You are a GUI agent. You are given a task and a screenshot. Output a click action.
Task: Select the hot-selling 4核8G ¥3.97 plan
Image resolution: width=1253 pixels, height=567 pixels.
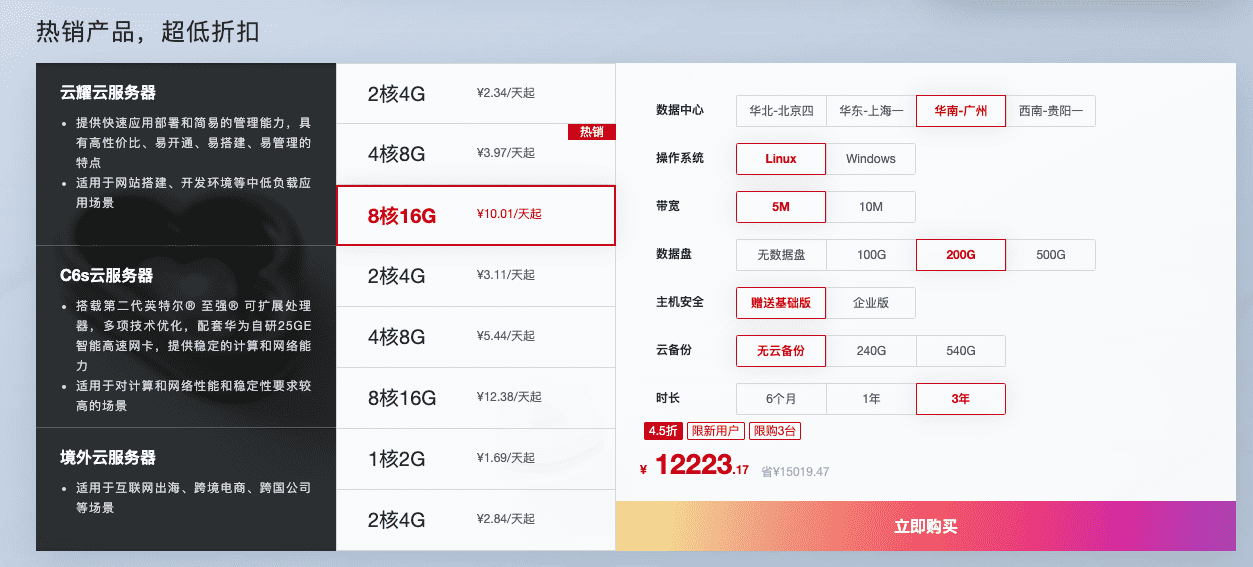(x=476, y=154)
